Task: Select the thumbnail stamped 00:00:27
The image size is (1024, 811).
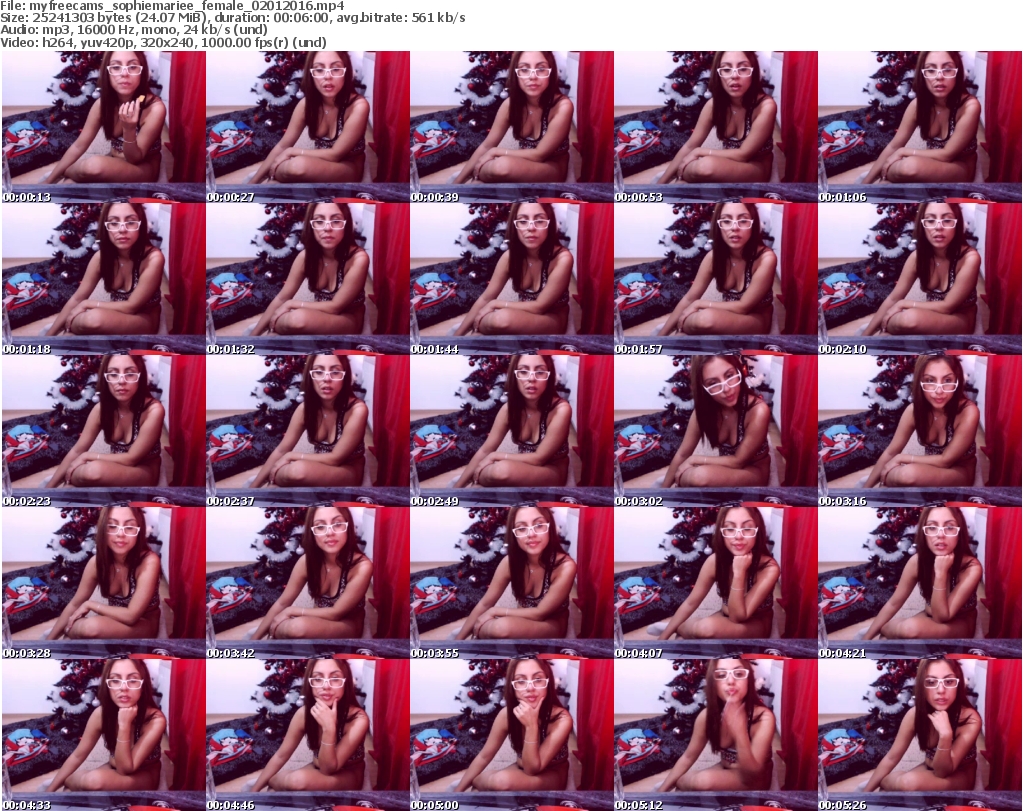Action: click(x=308, y=127)
